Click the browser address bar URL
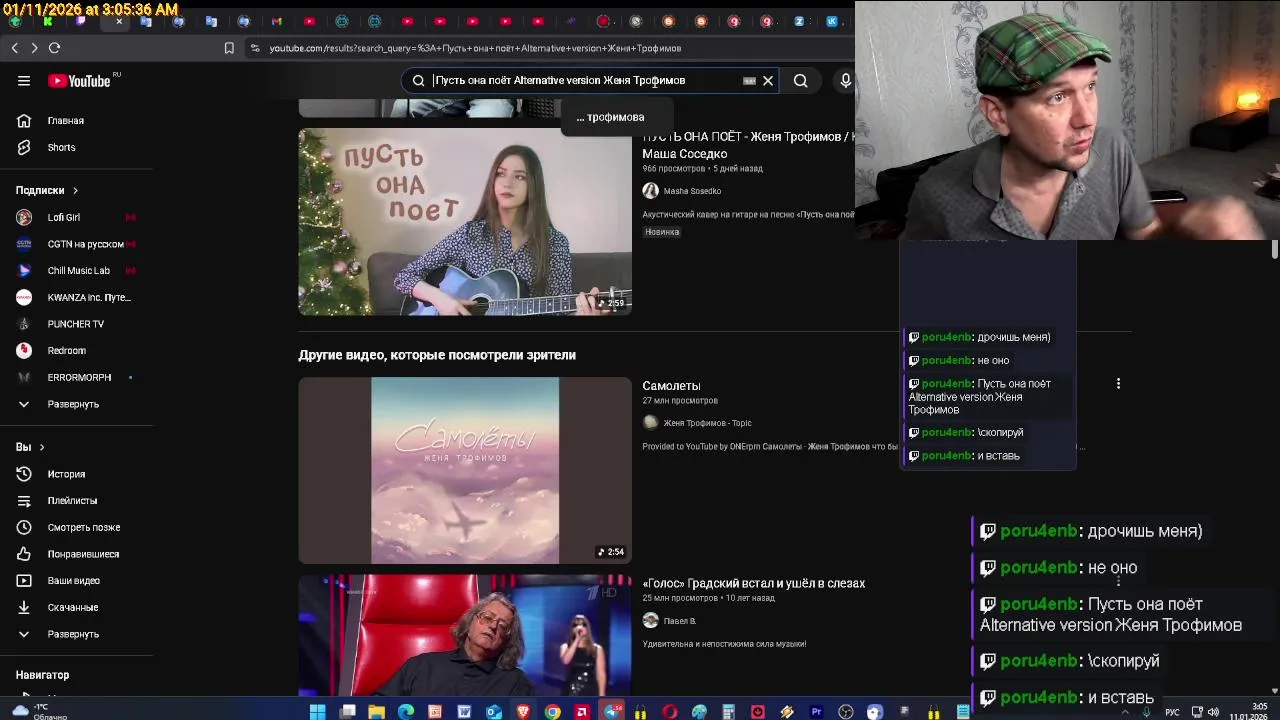This screenshot has height=720, width=1280. pyautogui.click(x=475, y=48)
